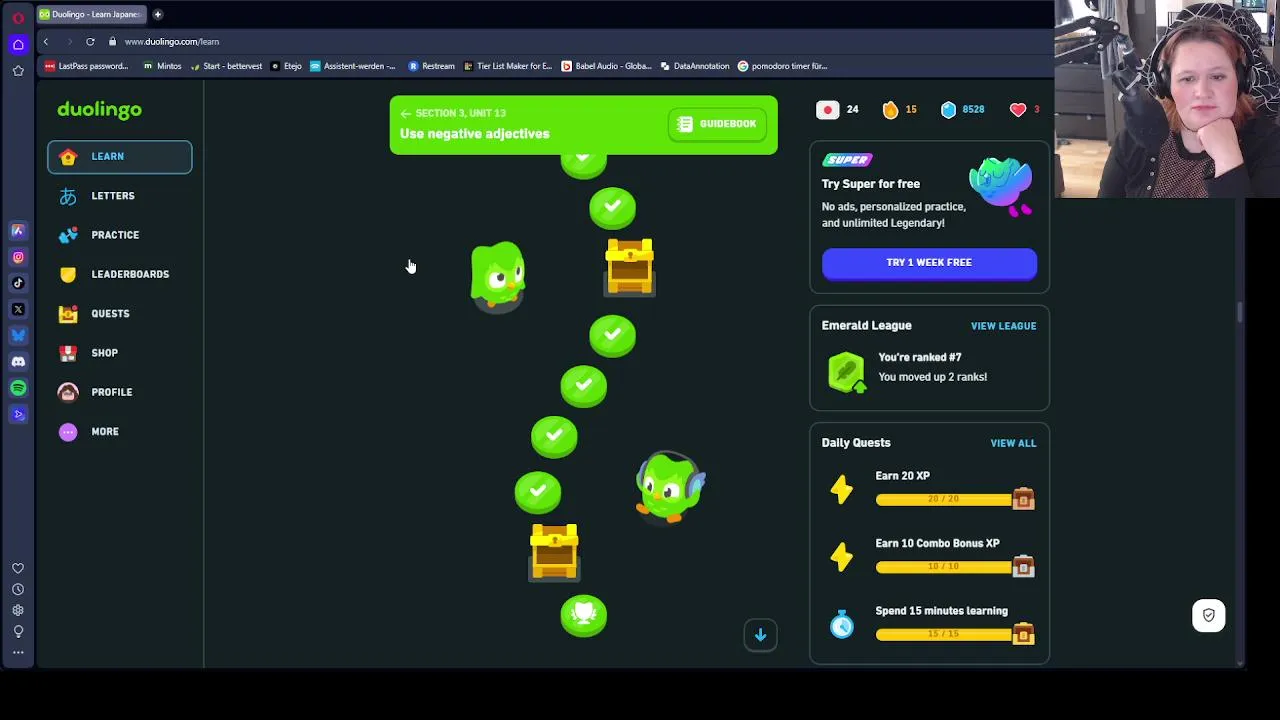Open the upper treasure chest
Image resolution: width=1280 pixels, height=720 pixels.
630,267
